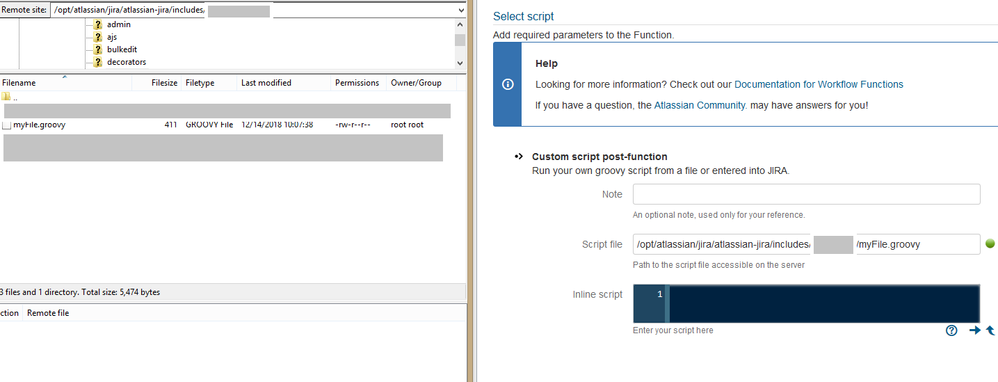The height and width of the screenshot is (382, 998).
Task: Click the right arrow icon below editor
Action: (974, 330)
